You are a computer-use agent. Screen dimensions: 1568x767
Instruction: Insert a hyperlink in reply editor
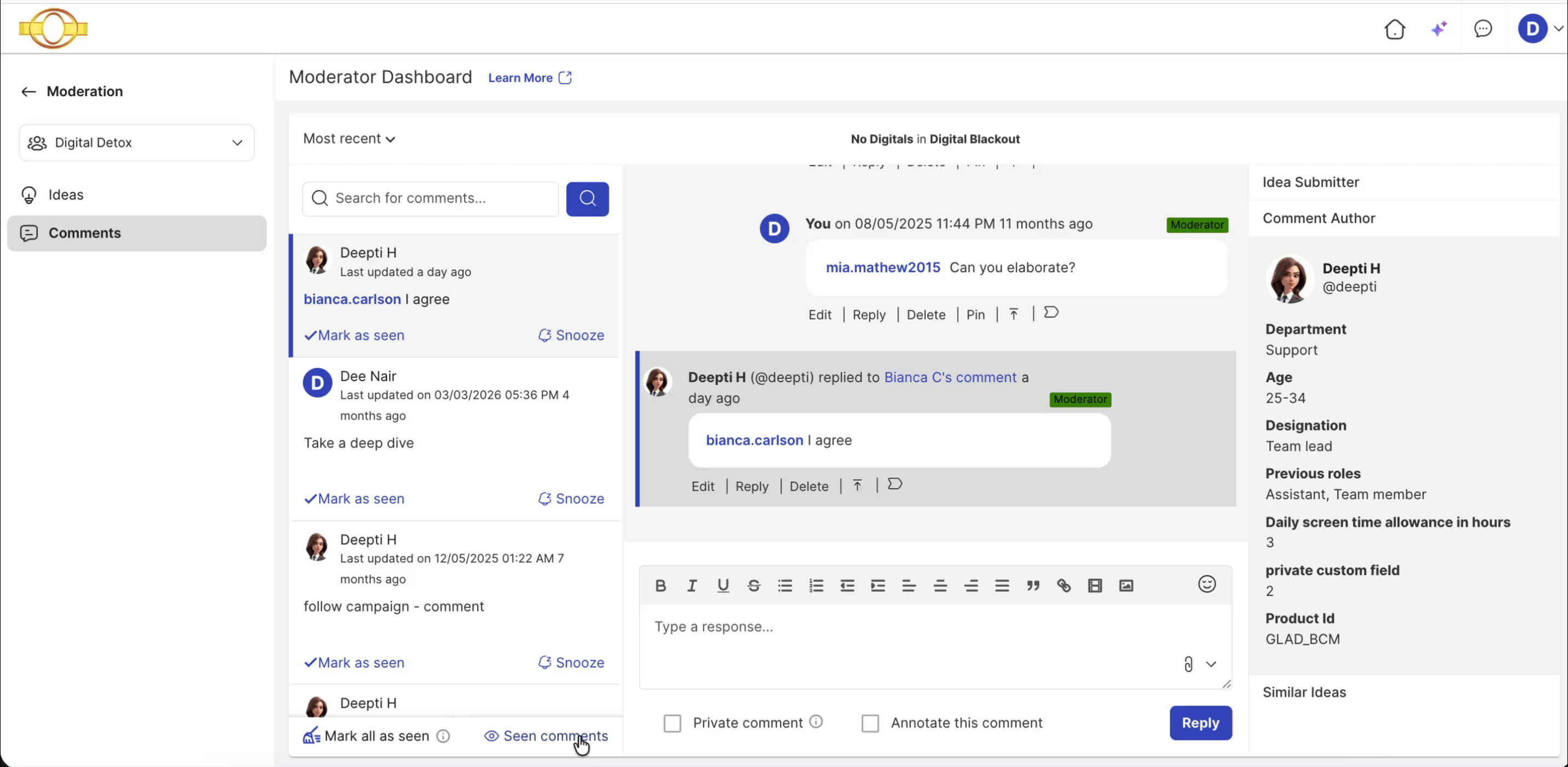coord(1064,585)
